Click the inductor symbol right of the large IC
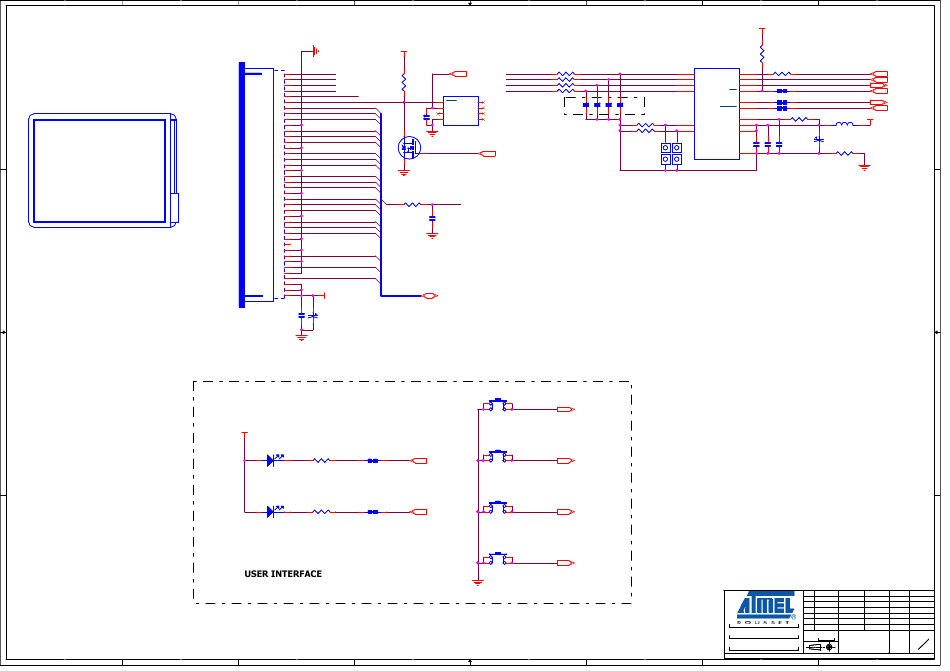This screenshot has width=950, height=671. (x=845, y=124)
